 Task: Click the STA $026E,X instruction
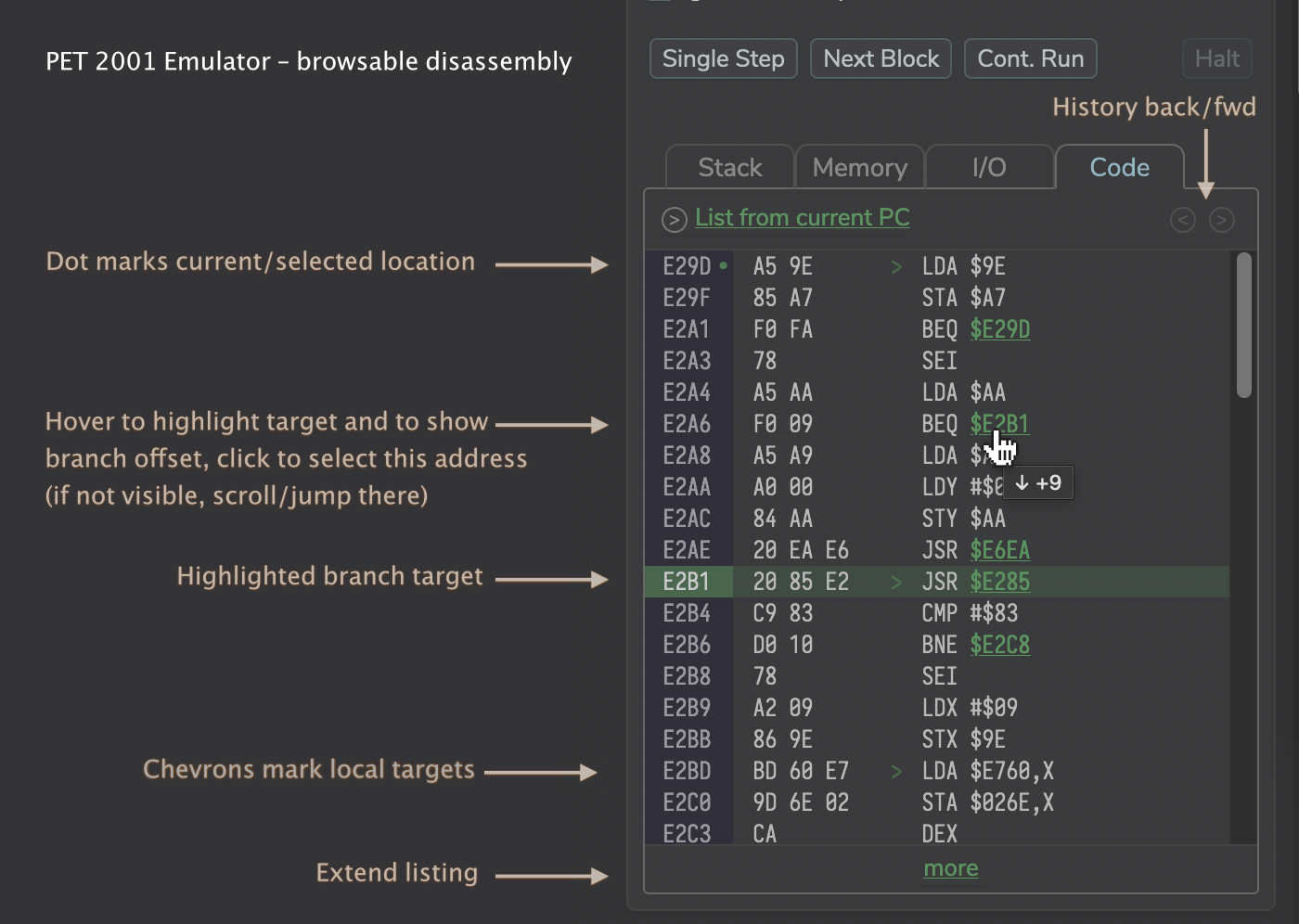click(x=988, y=802)
